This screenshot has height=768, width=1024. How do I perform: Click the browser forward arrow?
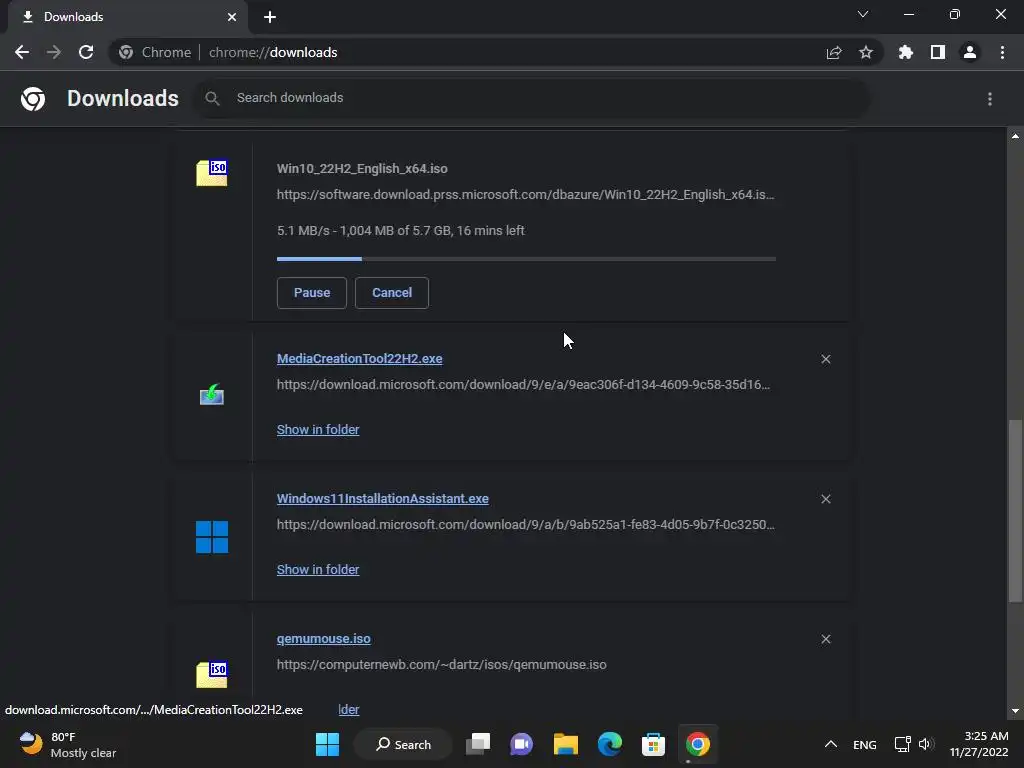[x=54, y=52]
